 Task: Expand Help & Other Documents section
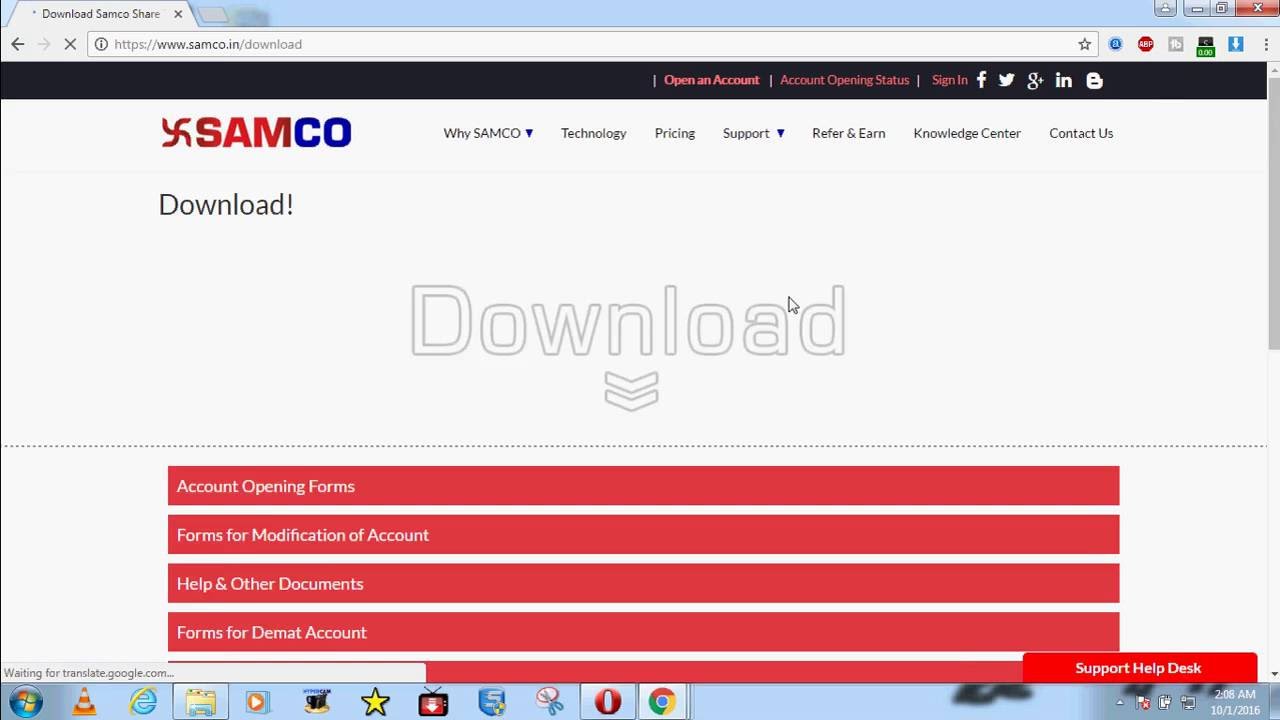[643, 584]
